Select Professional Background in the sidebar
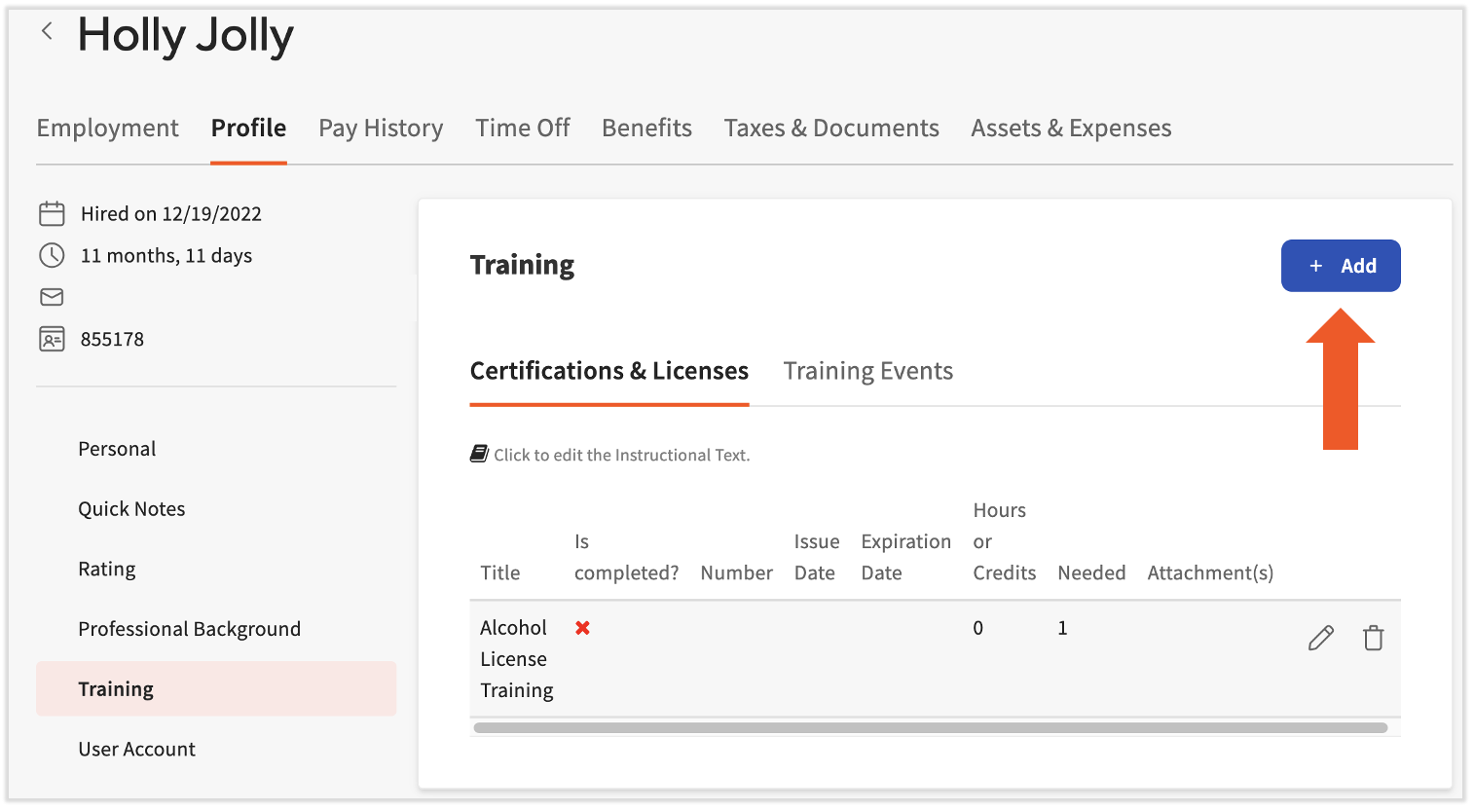Viewport: 1474px width, 812px height. pos(189,629)
